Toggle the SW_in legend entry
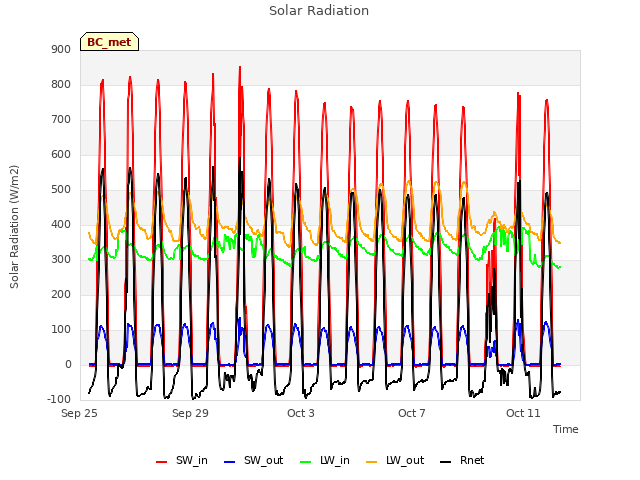Viewport: 640px width, 480px height. 182,461
